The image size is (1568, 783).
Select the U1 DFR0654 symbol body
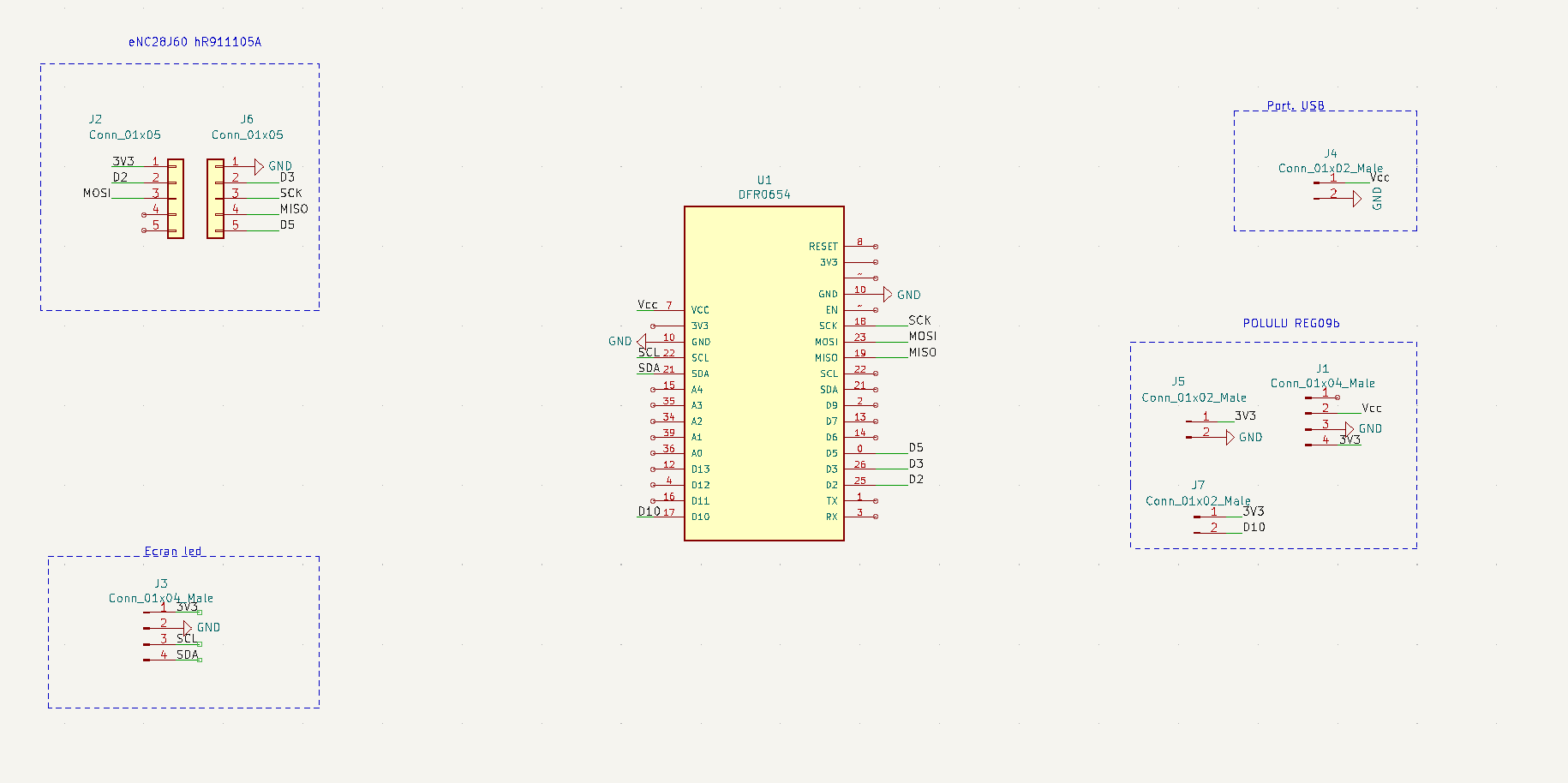click(x=764, y=374)
